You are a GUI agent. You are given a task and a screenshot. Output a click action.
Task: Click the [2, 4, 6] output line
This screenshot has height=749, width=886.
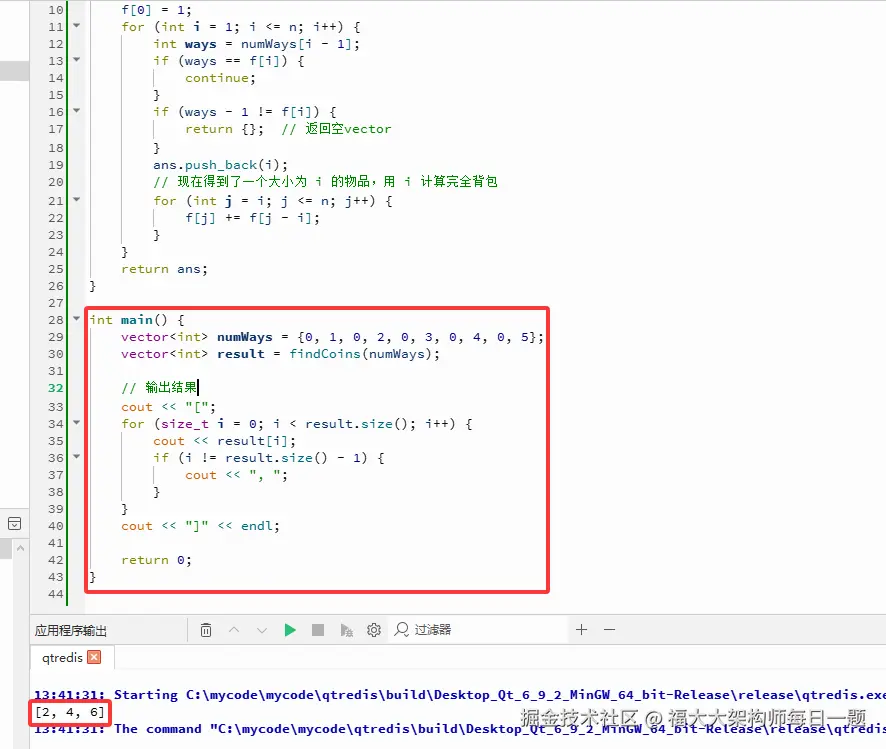70,712
